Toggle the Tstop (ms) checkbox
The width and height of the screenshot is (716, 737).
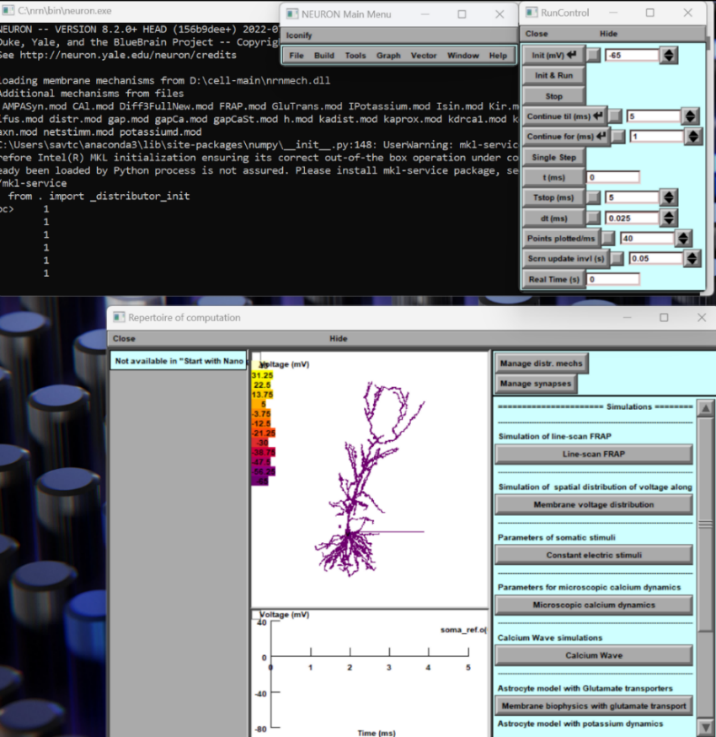pyautogui.click(x=594, y=197)
